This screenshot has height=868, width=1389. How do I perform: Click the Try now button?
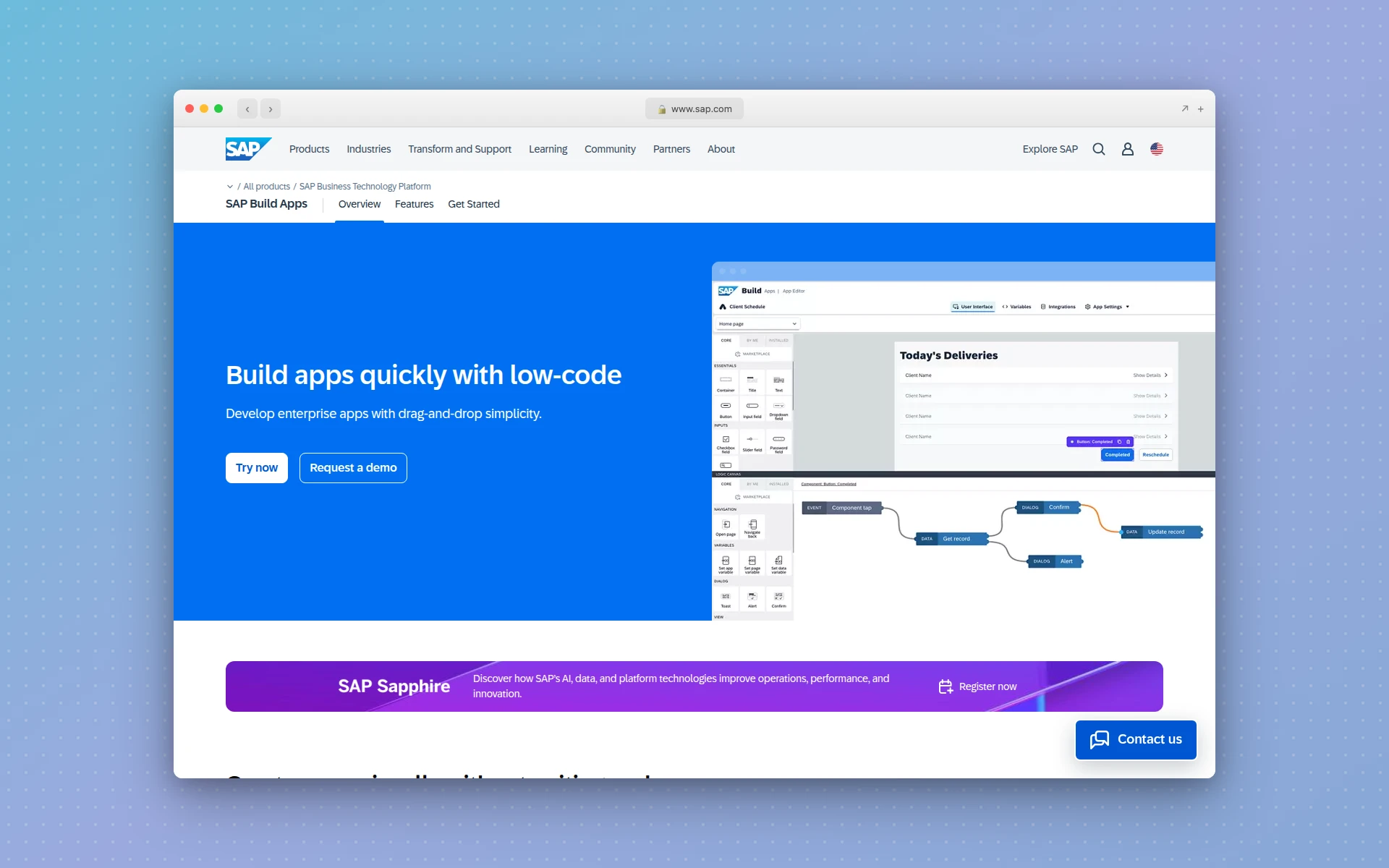coord(256,467)
